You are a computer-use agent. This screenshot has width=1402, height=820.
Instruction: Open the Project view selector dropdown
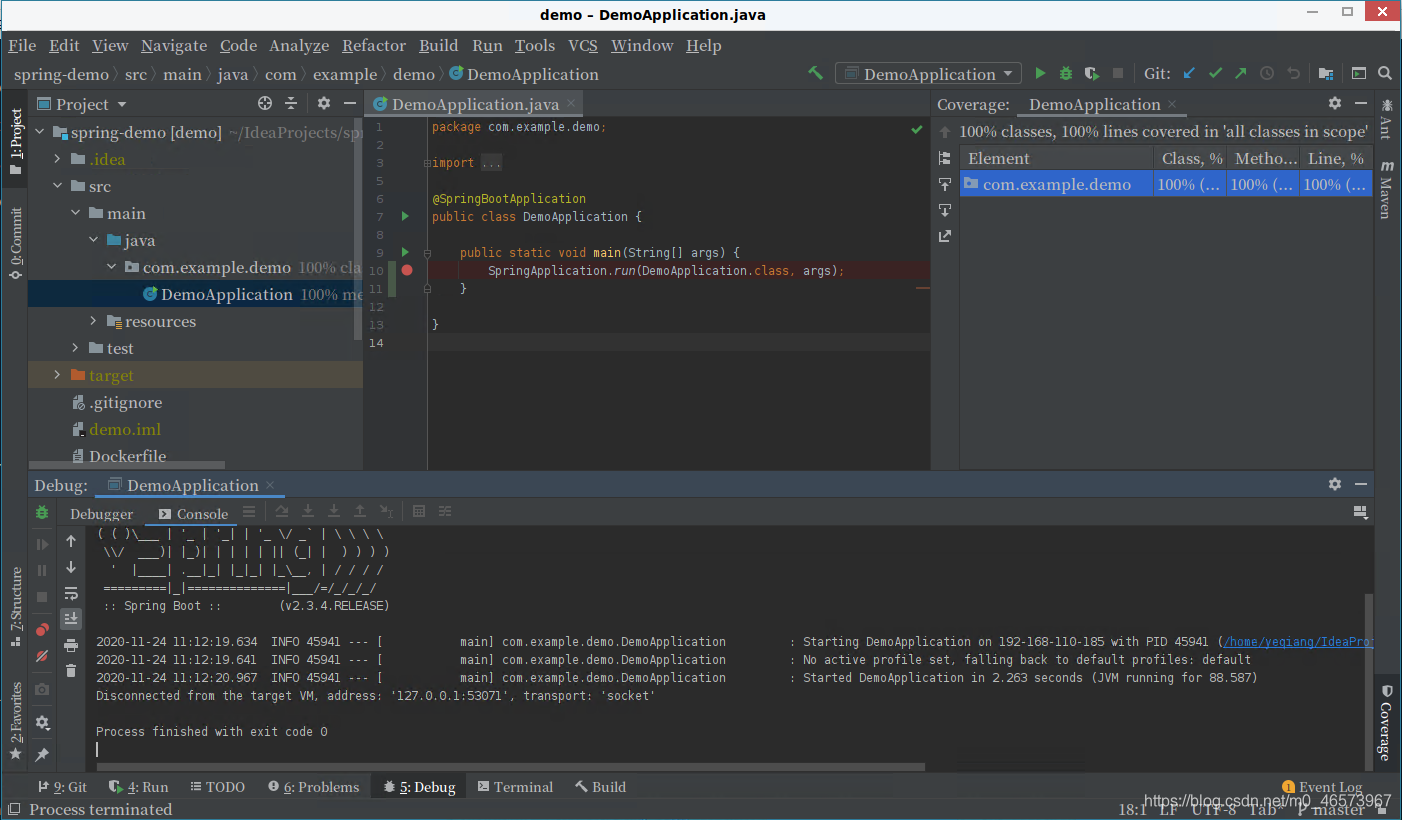tap(82, 104)
